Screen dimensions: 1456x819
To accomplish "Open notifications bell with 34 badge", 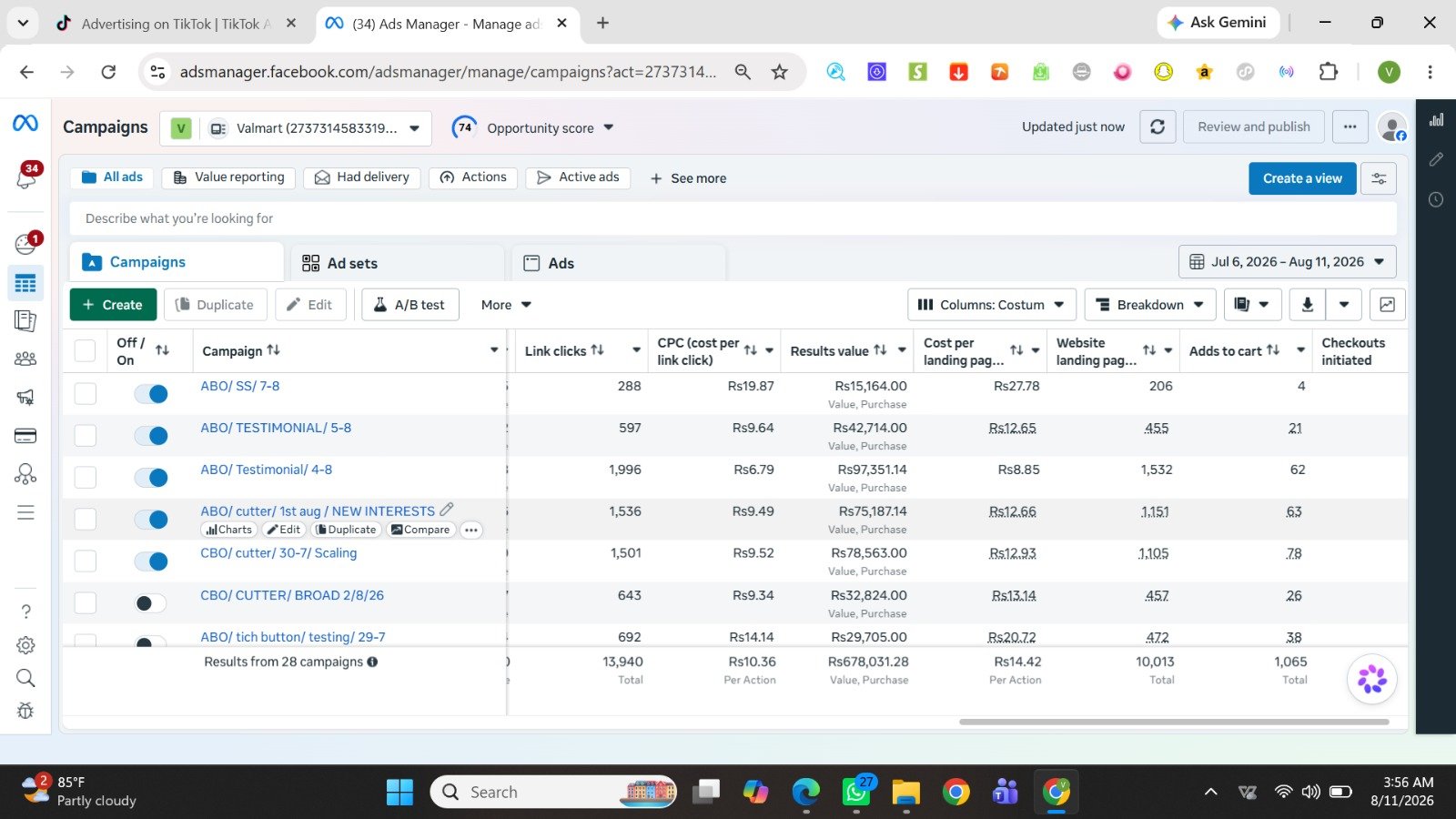I will (25, 177).
